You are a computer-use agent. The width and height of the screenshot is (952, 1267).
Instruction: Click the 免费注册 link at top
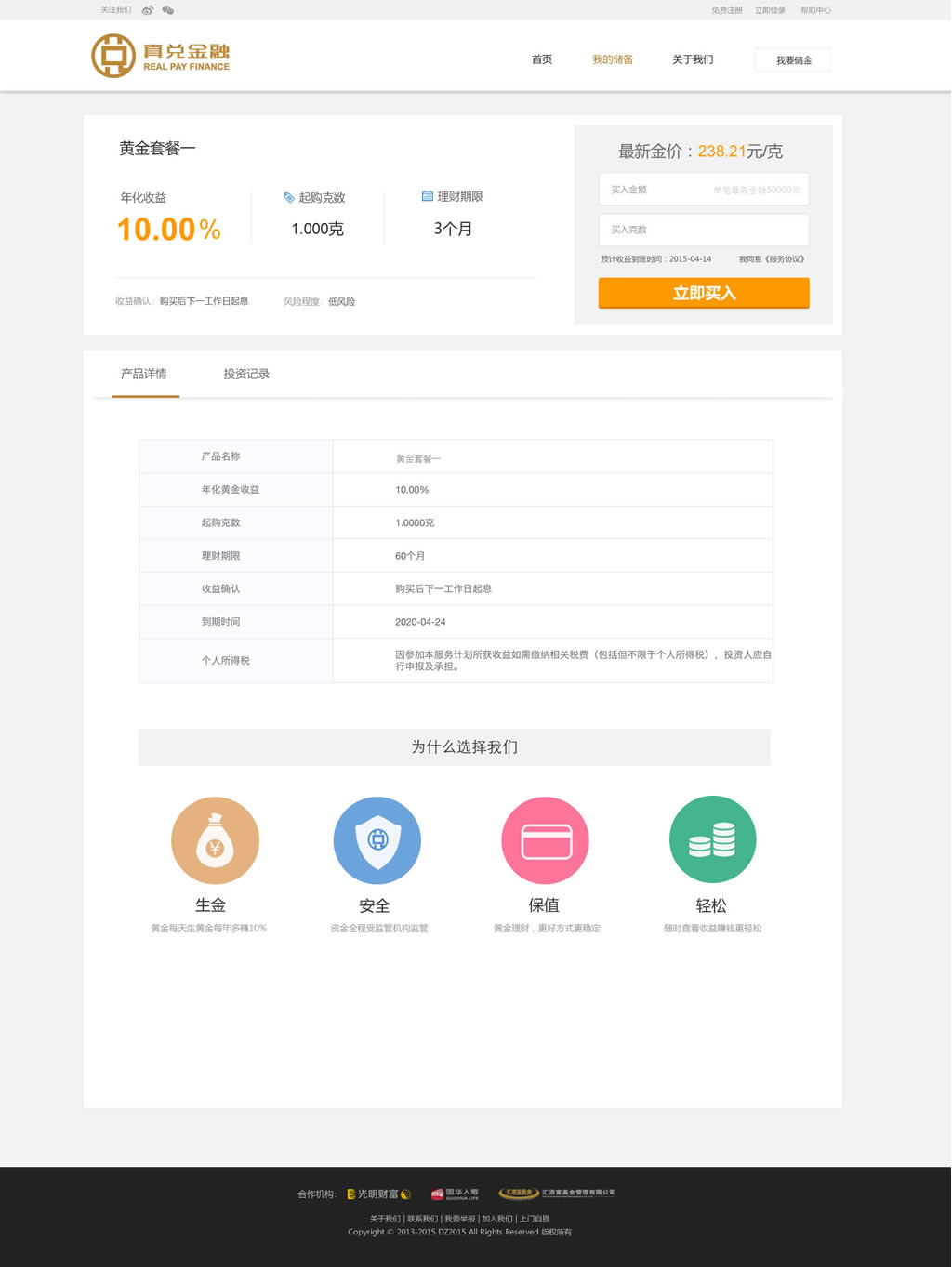726,10
